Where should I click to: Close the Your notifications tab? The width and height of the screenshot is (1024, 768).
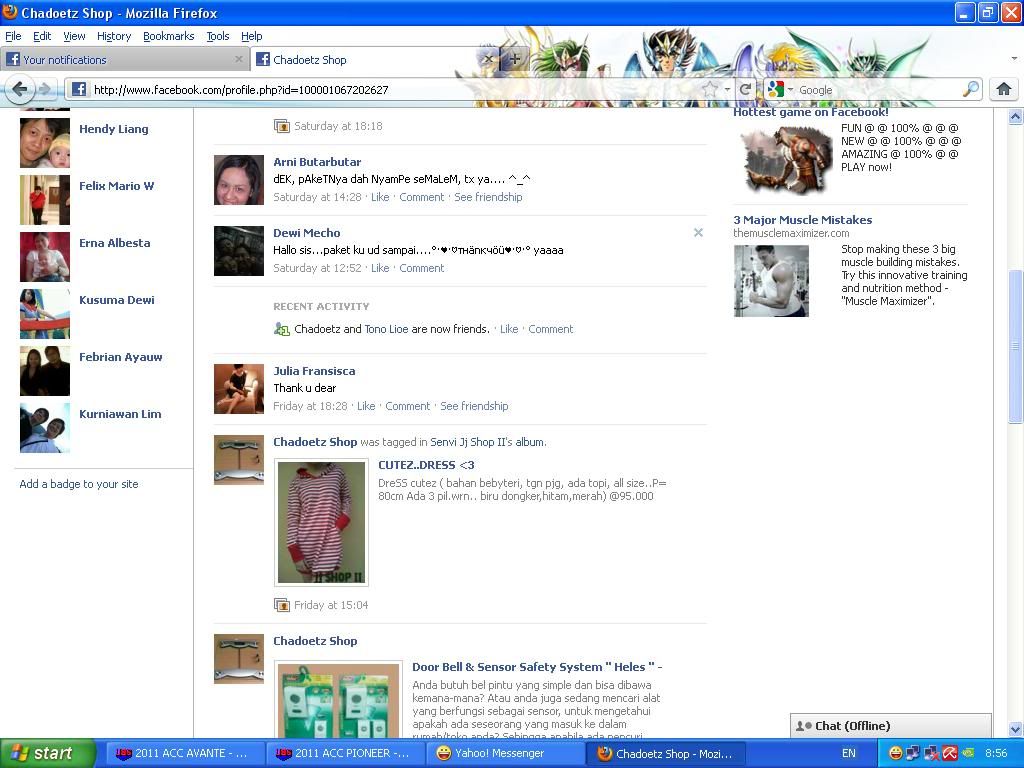tap(239, 59)
